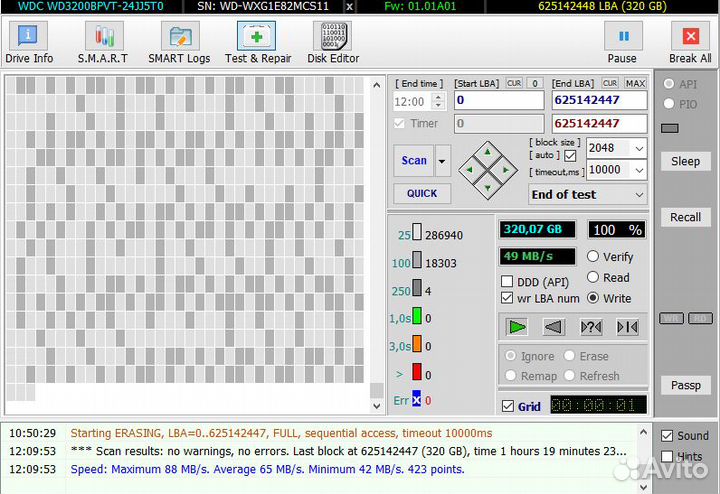Open the timeout ms dropdown
Image resolution: width=720 pixels, height=494 pixels.
[639, 170]
